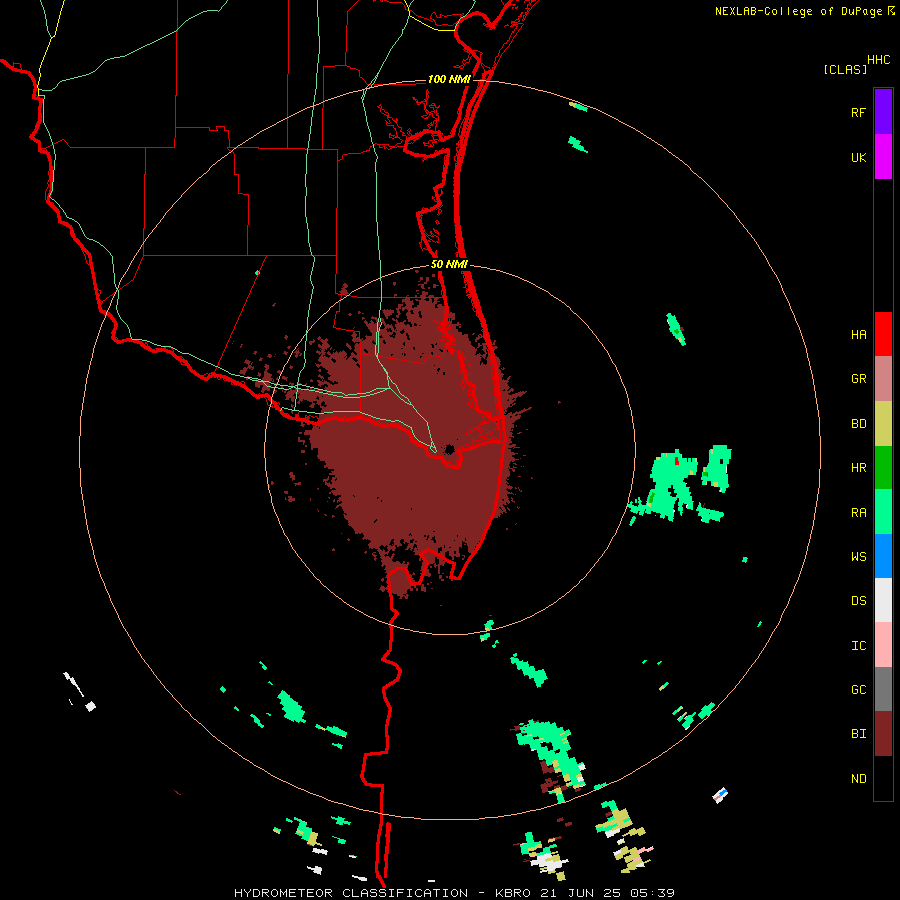Click the black radar site dot
This screenshot has height=900, width=900.
449,449
